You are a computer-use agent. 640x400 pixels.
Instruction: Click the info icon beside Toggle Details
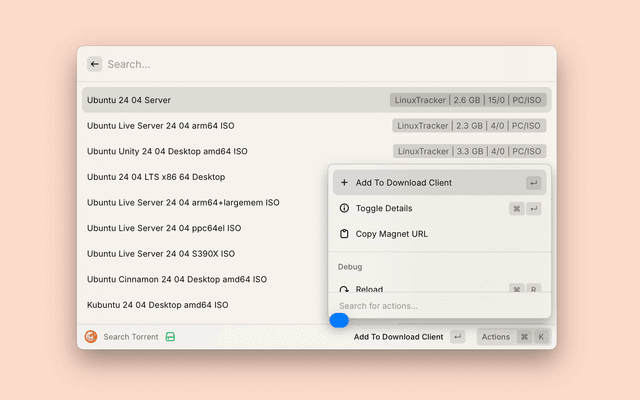[344, 209]
